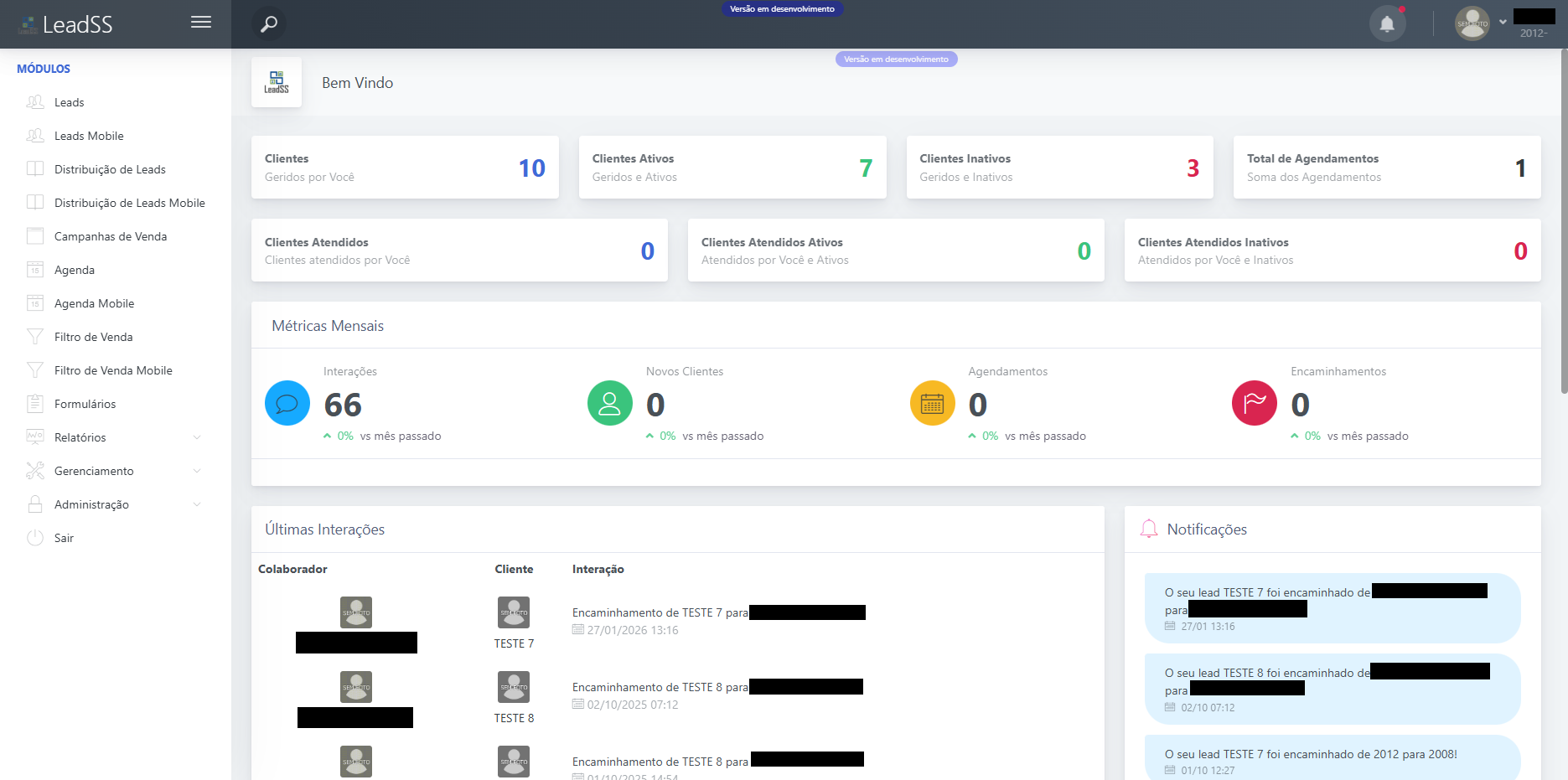Open the user profile dropdown arrow
Viewport: 1568px width, 780px height.
(1502, 23)
